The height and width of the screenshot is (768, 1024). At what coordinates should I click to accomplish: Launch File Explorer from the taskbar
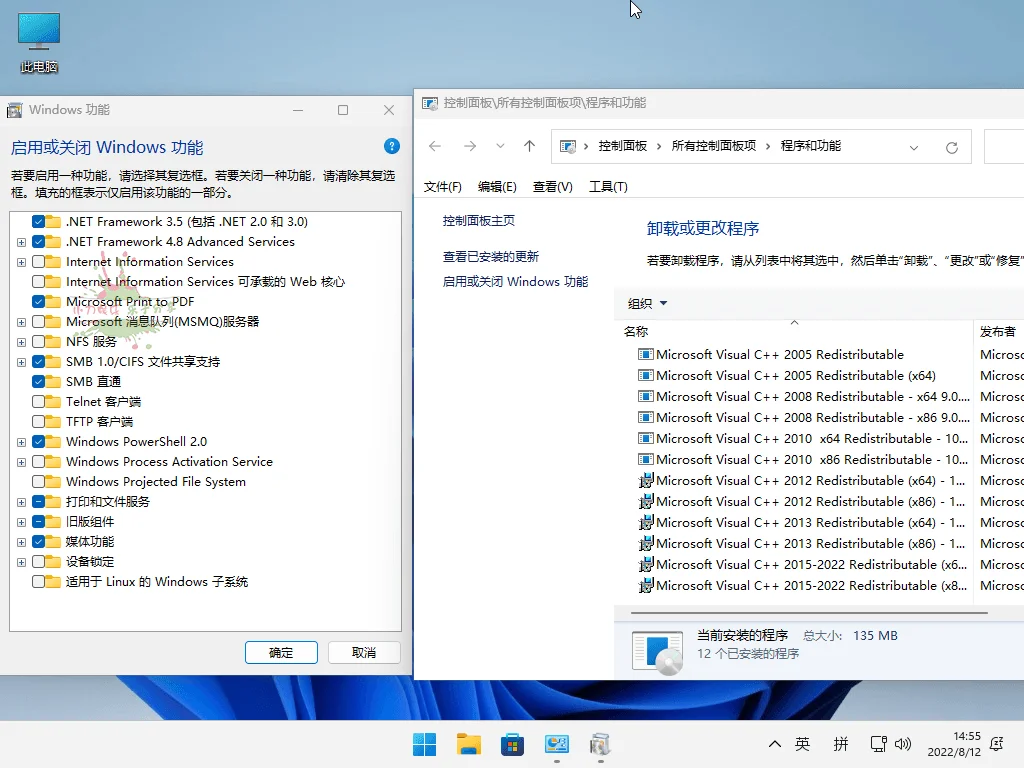[x=468, y=744]
